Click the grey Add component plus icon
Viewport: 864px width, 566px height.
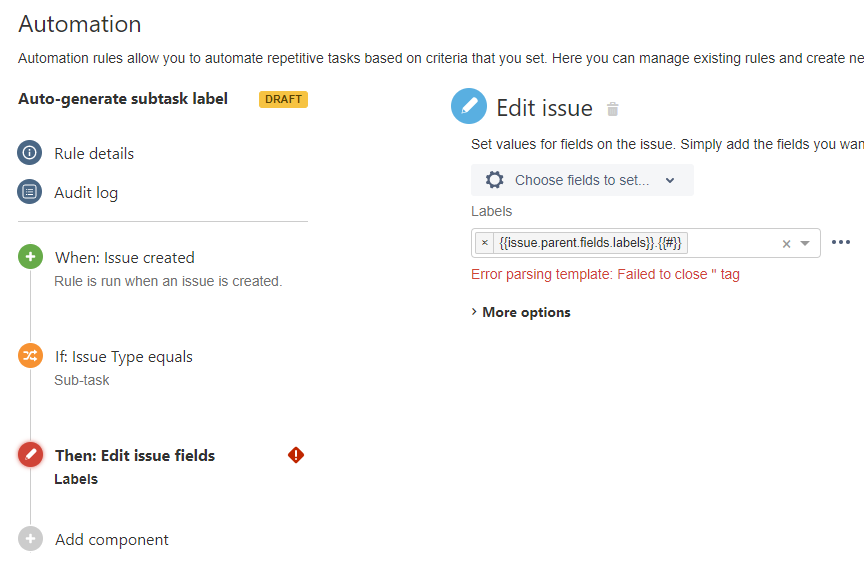[x=30, y=538]
